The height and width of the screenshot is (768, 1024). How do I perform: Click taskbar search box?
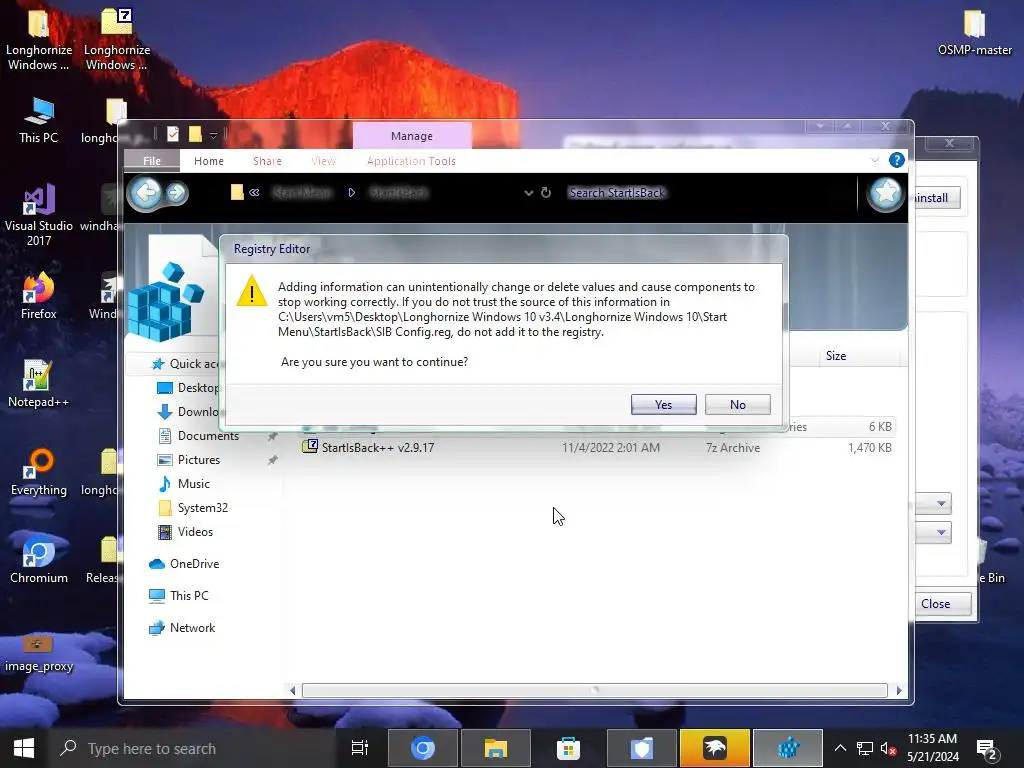coord(193,748)
